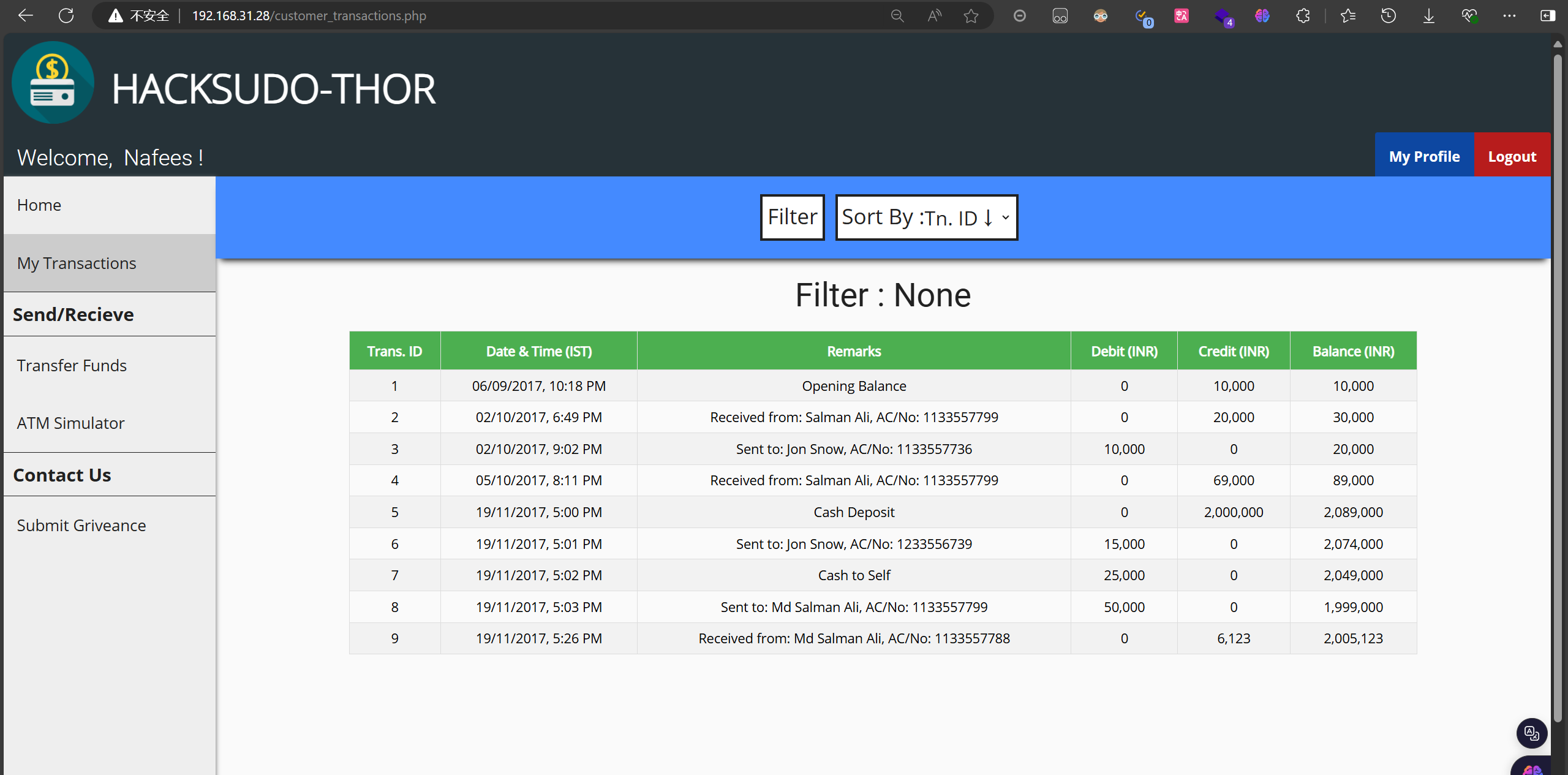The height and width of the screenshot is (775, 1568).
Task: Click the Cash Deposit remark
Action: pyautogui.click(x=854, y=512)
